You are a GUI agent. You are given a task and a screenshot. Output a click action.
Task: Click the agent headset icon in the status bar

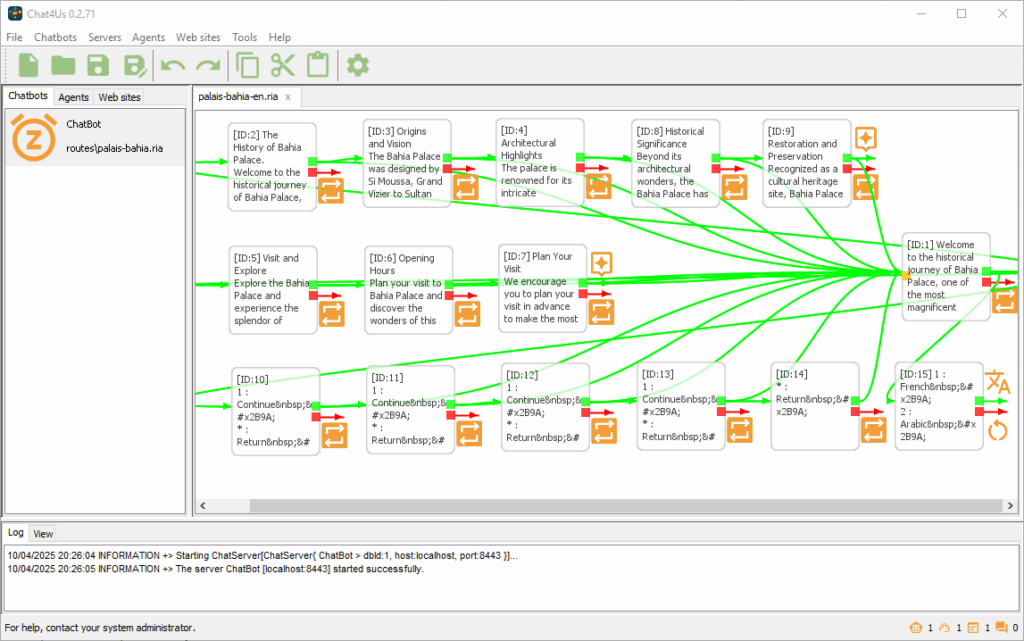point(947,627)
